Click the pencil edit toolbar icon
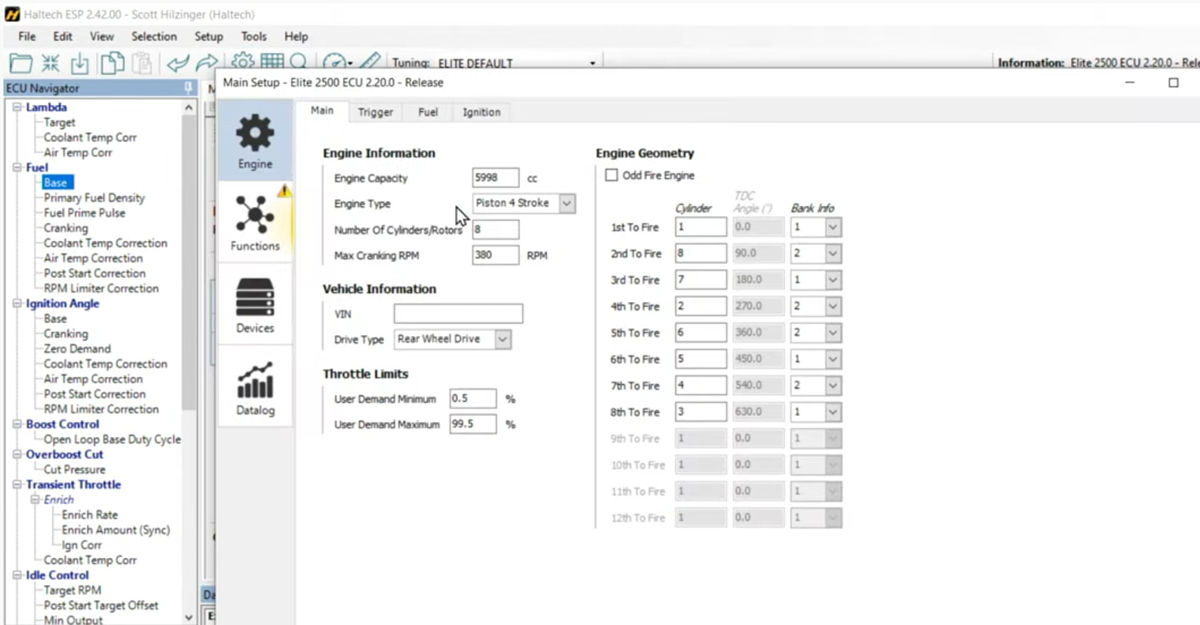 click(x=370, y=63)
